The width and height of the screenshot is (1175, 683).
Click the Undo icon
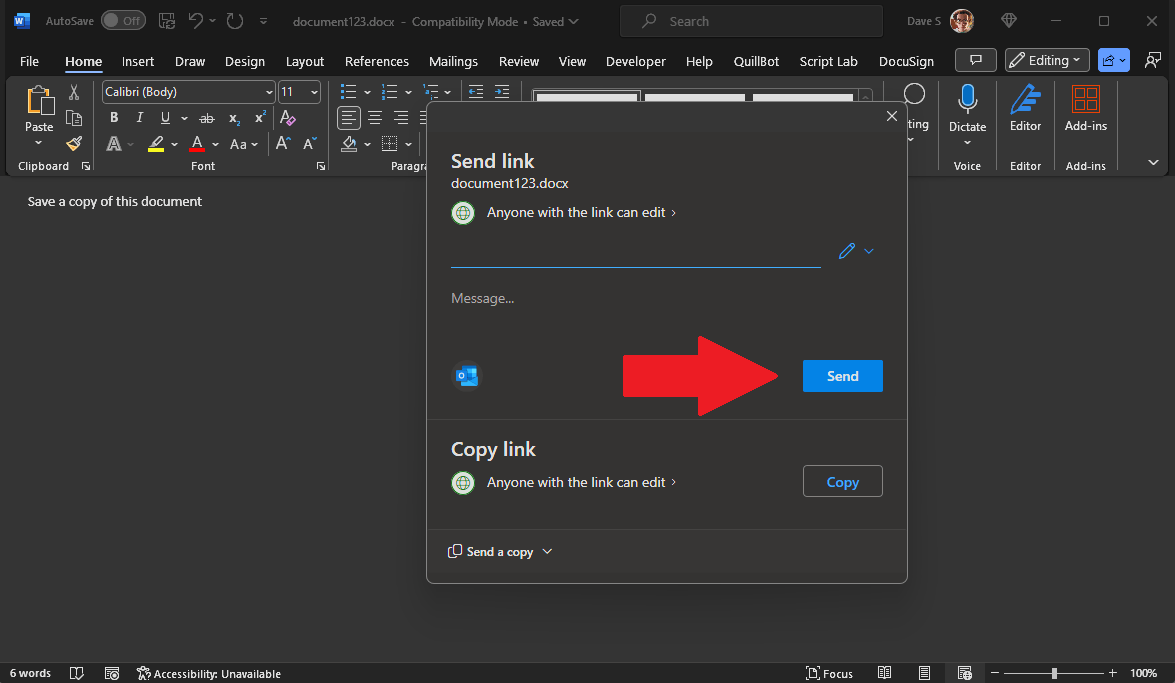coord(196,20)
